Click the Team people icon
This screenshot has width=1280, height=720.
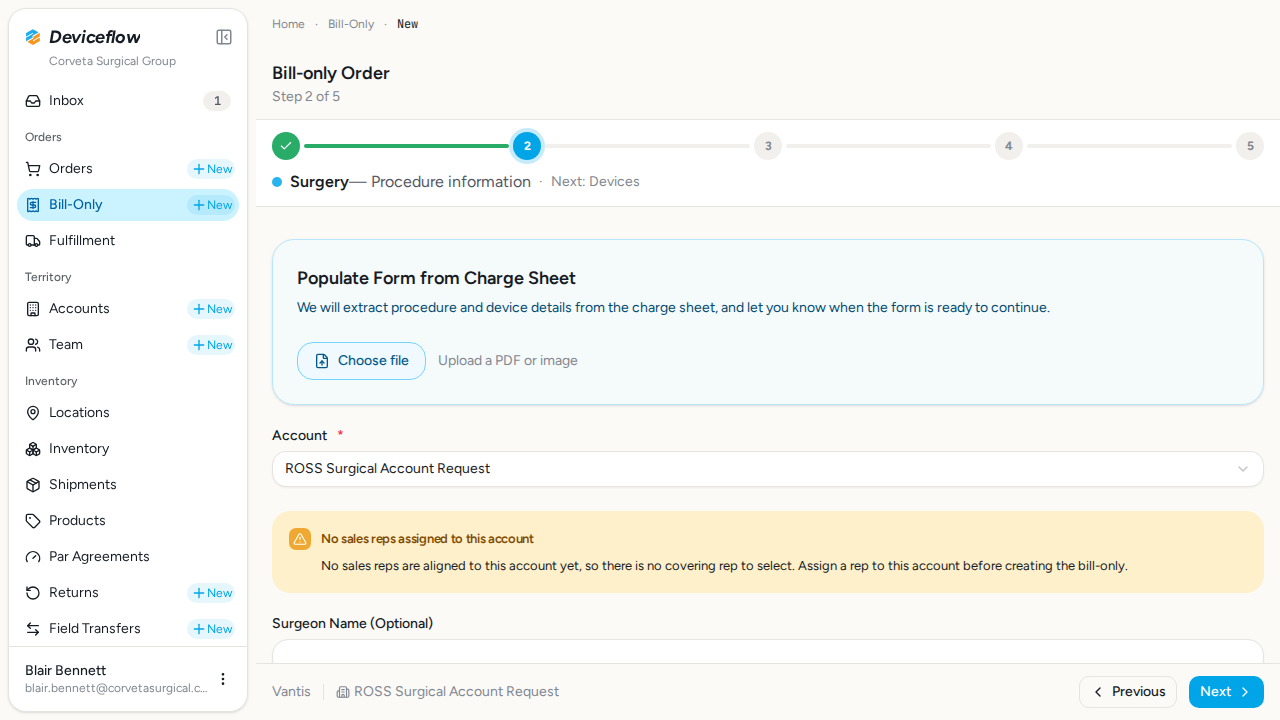33,345
